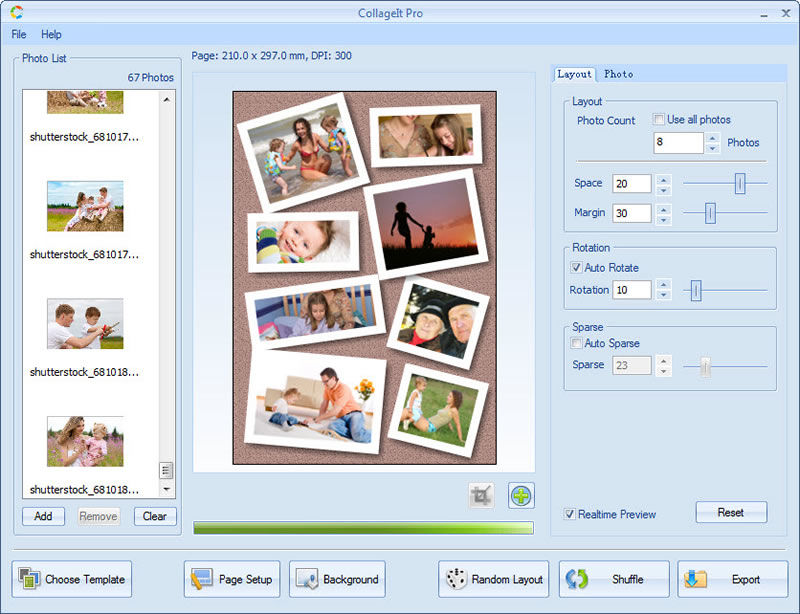Click the crop photo icon below canvas
The image size is (800, 614).
coord(481,495)
